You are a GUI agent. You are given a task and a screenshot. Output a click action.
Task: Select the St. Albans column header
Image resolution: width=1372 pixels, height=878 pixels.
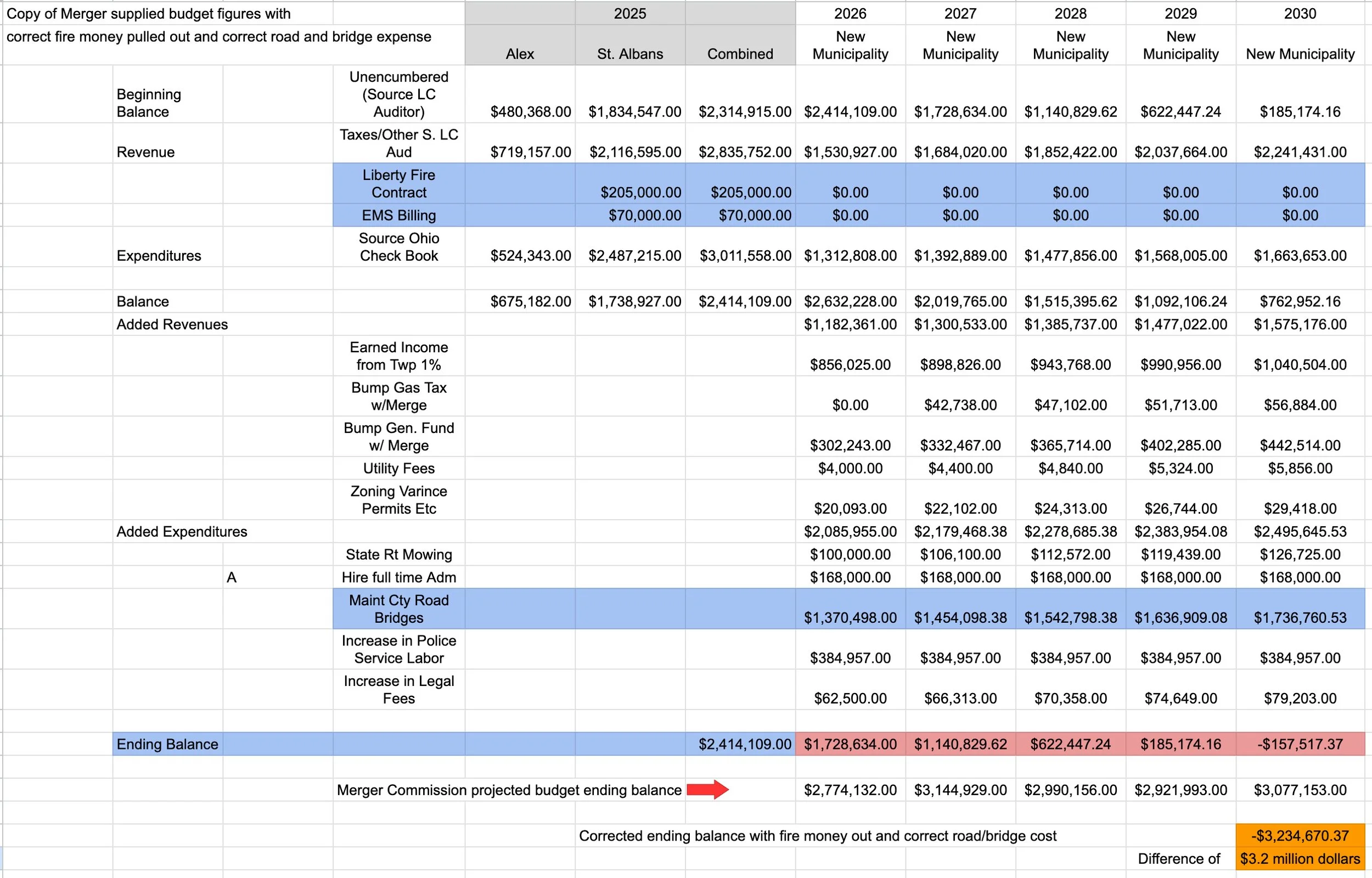tap(629, 54)
